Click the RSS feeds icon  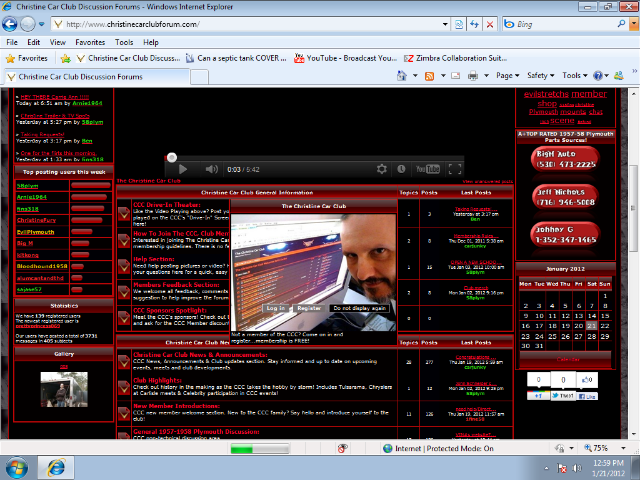click(429, 76)
